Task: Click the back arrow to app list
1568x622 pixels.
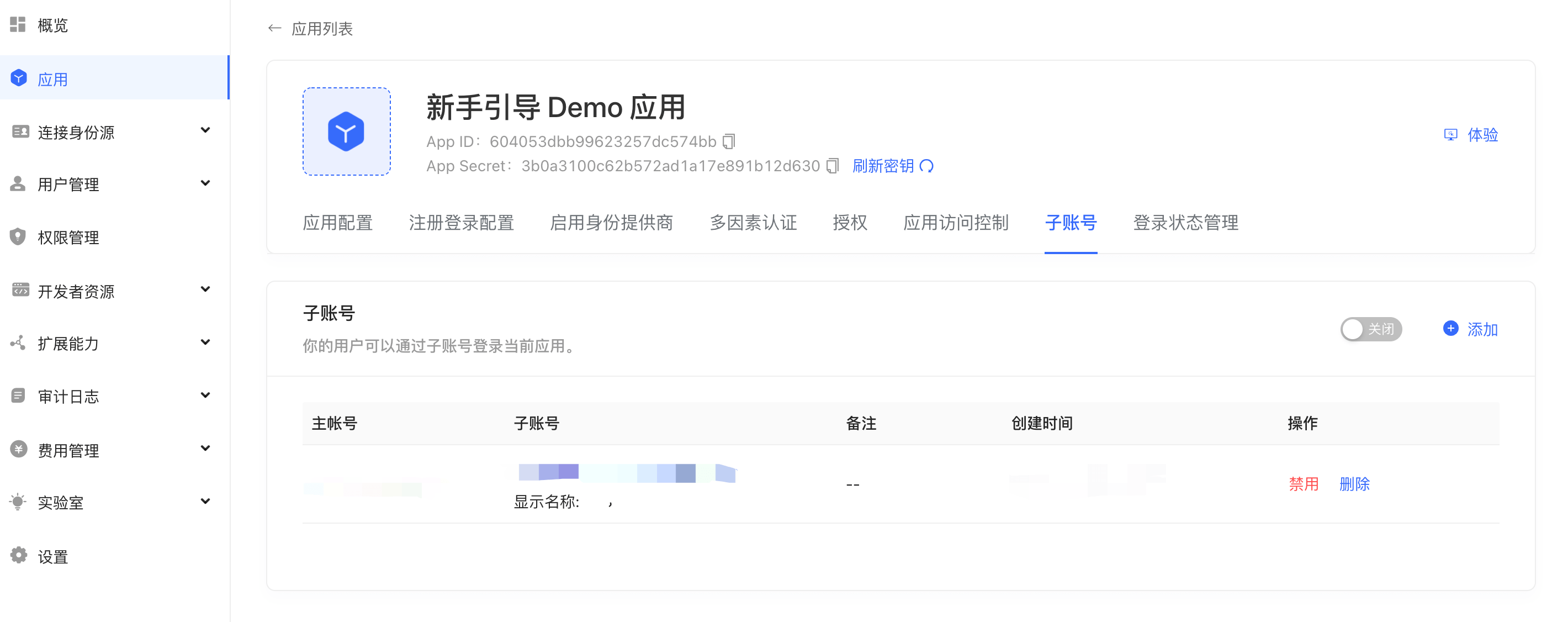Action: point(274,28)
